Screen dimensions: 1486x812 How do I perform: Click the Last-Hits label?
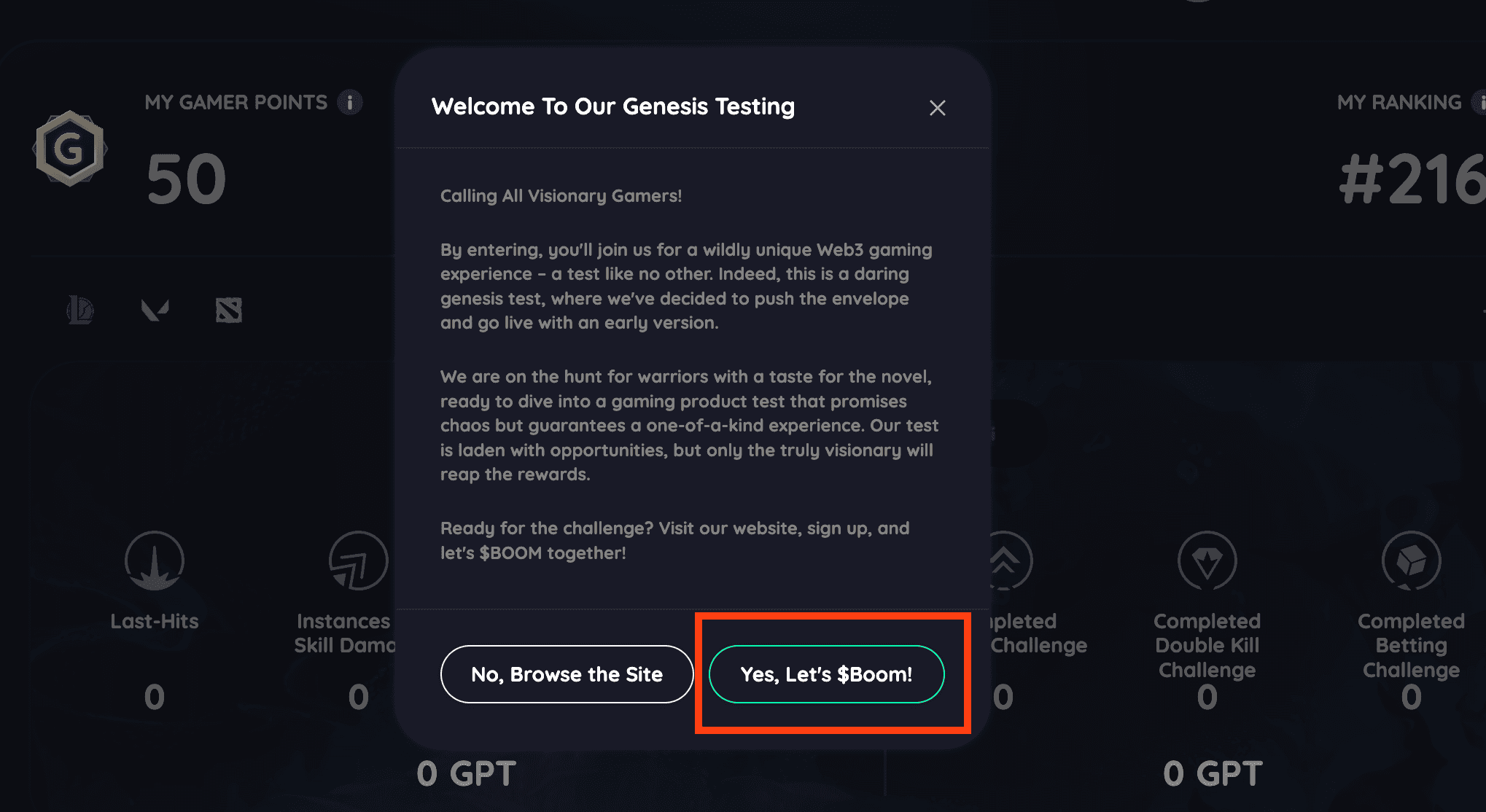[x=154, y=621]
